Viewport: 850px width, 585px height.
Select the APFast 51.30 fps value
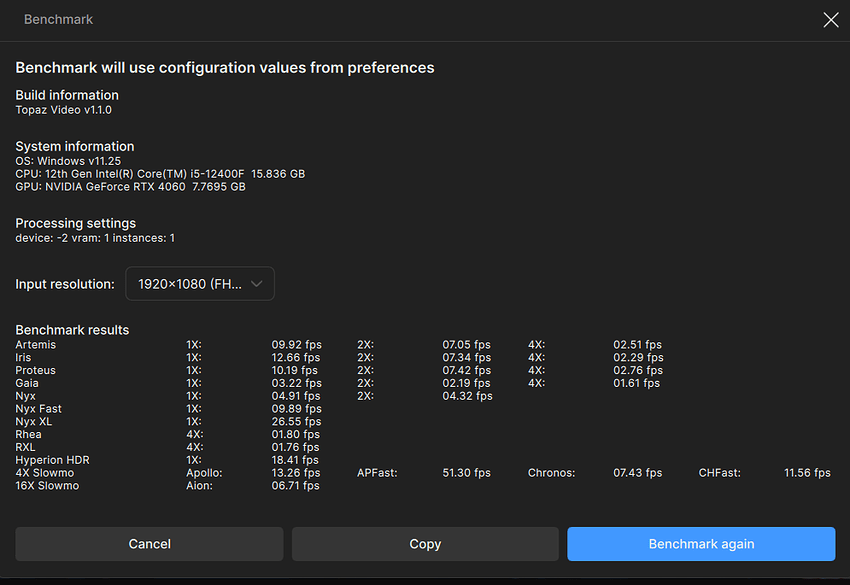click(466, 473)
